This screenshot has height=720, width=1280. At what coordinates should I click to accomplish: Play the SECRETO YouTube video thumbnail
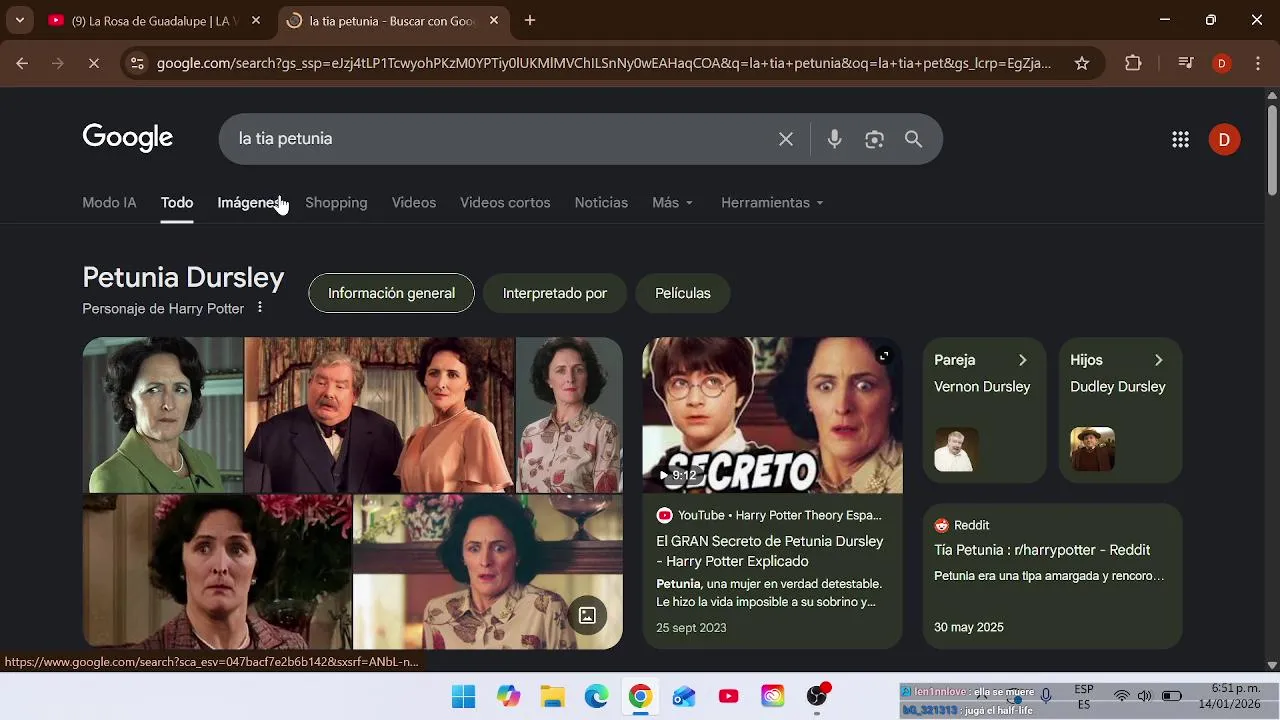point(772,415)
